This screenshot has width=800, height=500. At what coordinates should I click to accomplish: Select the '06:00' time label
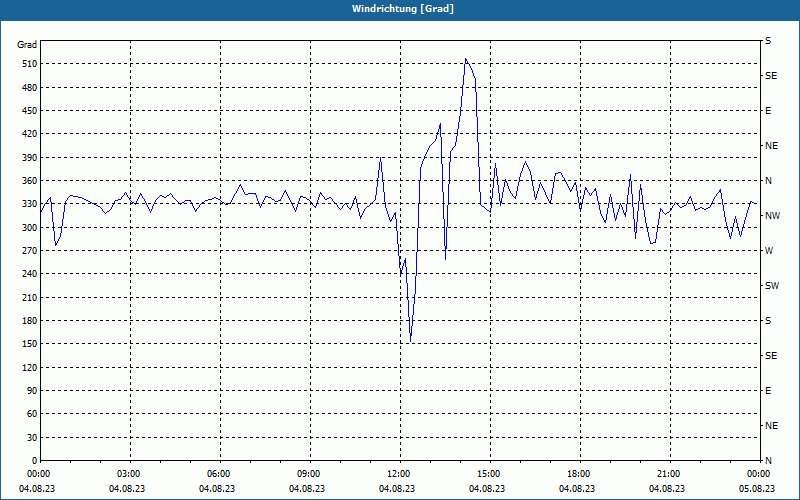tap(219, 474)
